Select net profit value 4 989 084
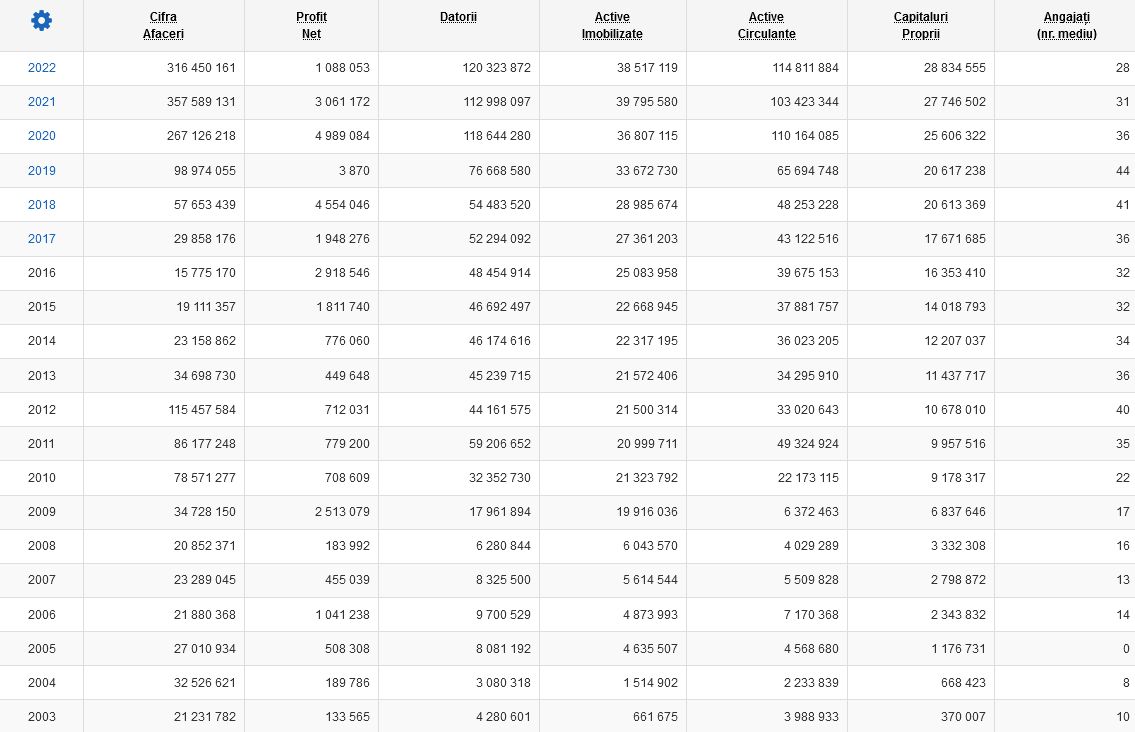This screenshot has width=1135, height=732. point(342,136)
